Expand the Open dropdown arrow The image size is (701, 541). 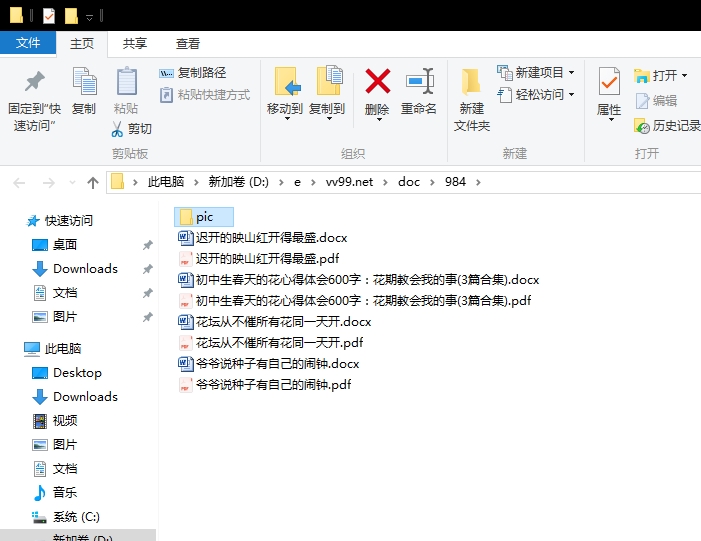coord(684,76)
